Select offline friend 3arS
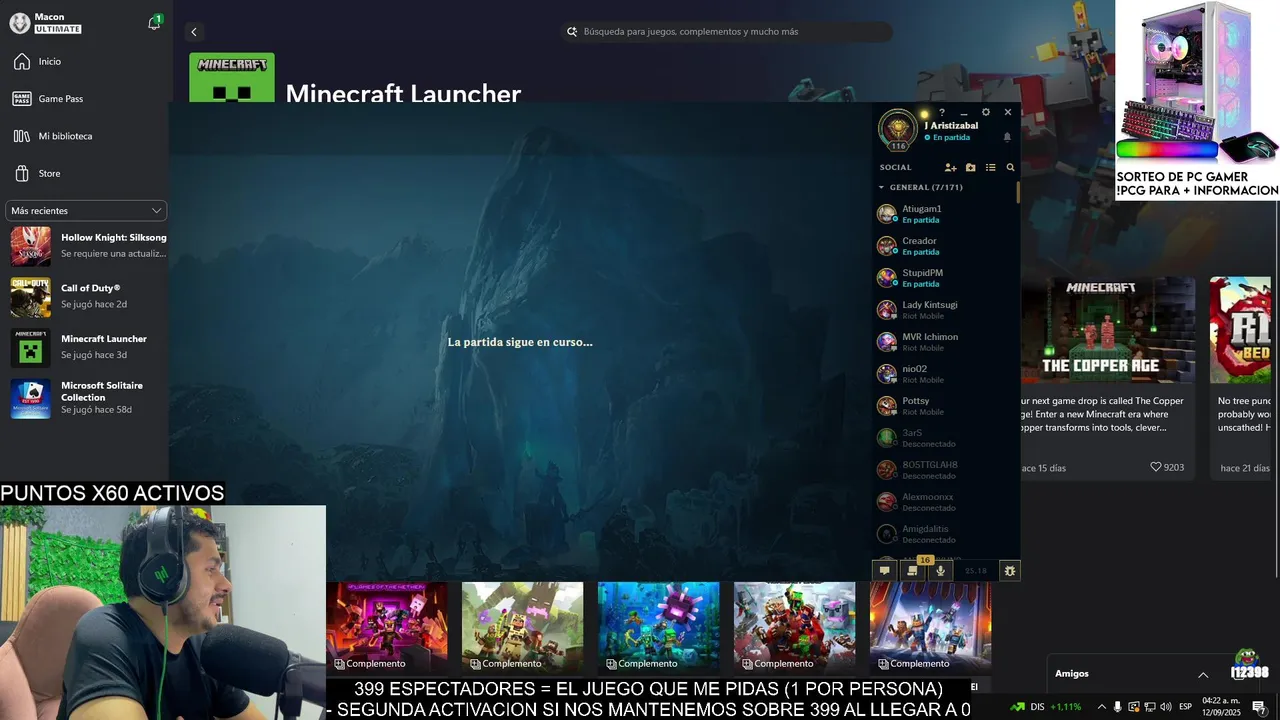Image resolution: width=1280 pixels, height=720 pixels. [945, 438]
